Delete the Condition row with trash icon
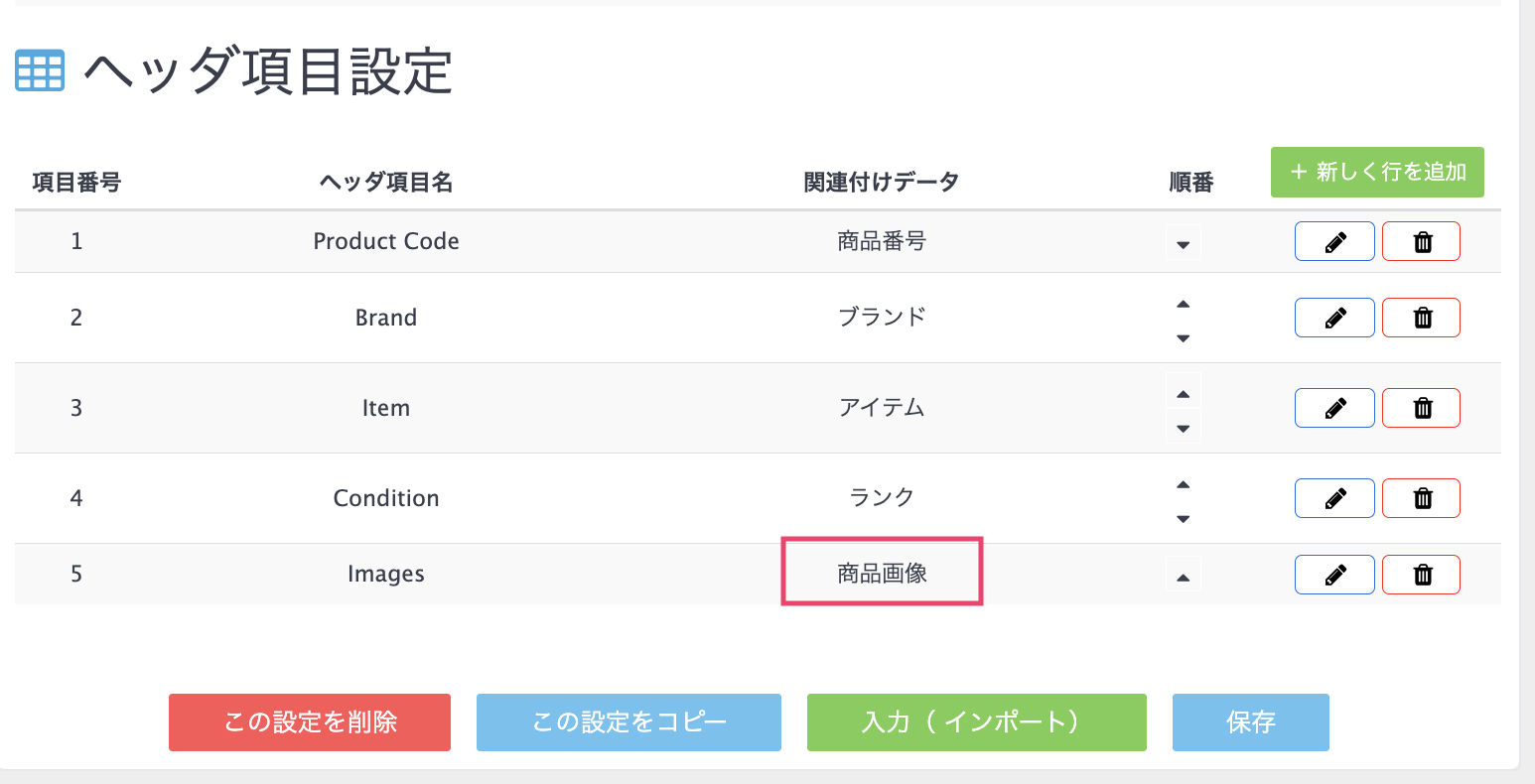Image resolution: width=1535 pixels, height=784 pixels. 1422,498
